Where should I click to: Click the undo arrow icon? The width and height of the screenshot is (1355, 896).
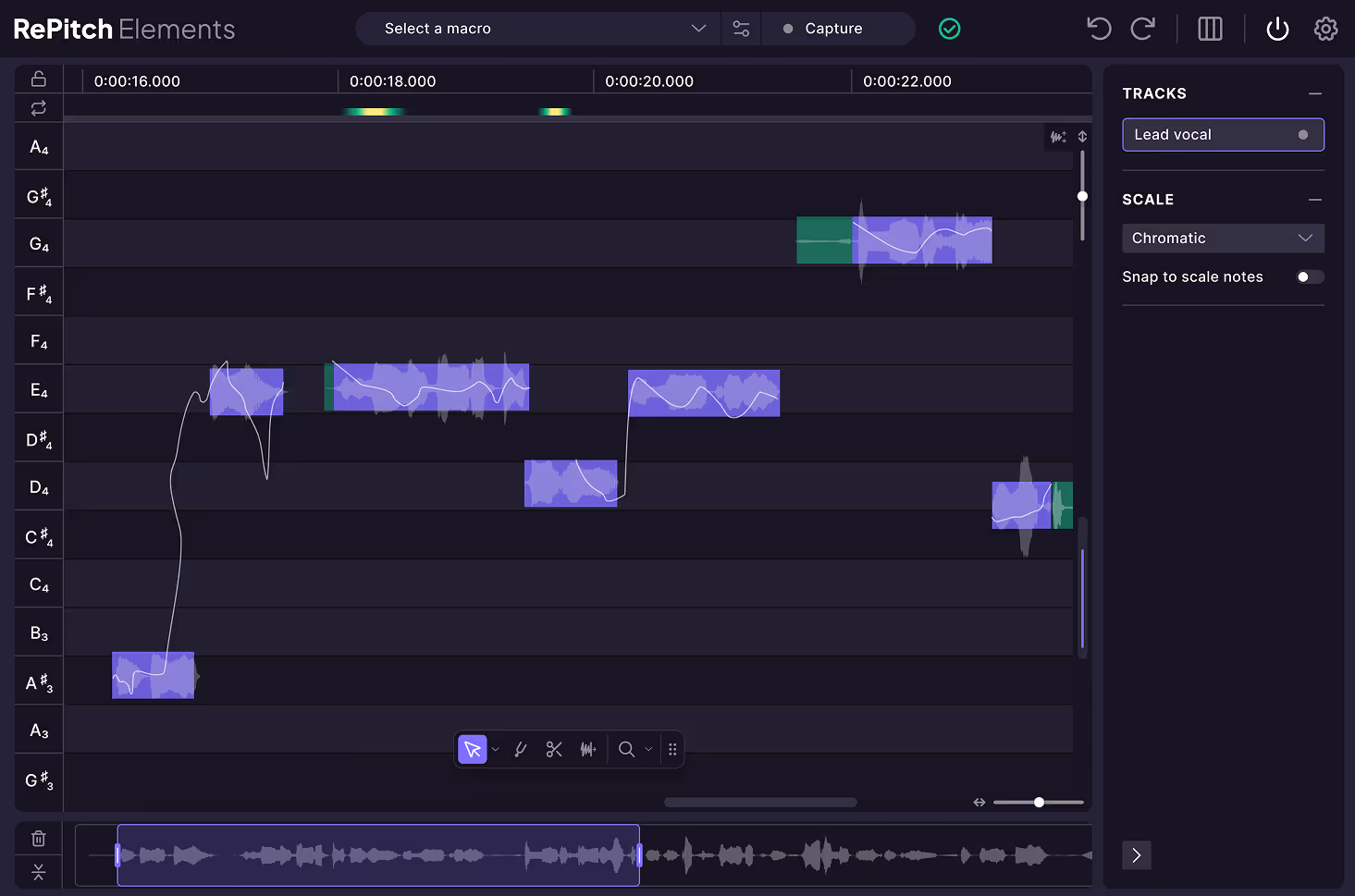tap(1099, 29)
